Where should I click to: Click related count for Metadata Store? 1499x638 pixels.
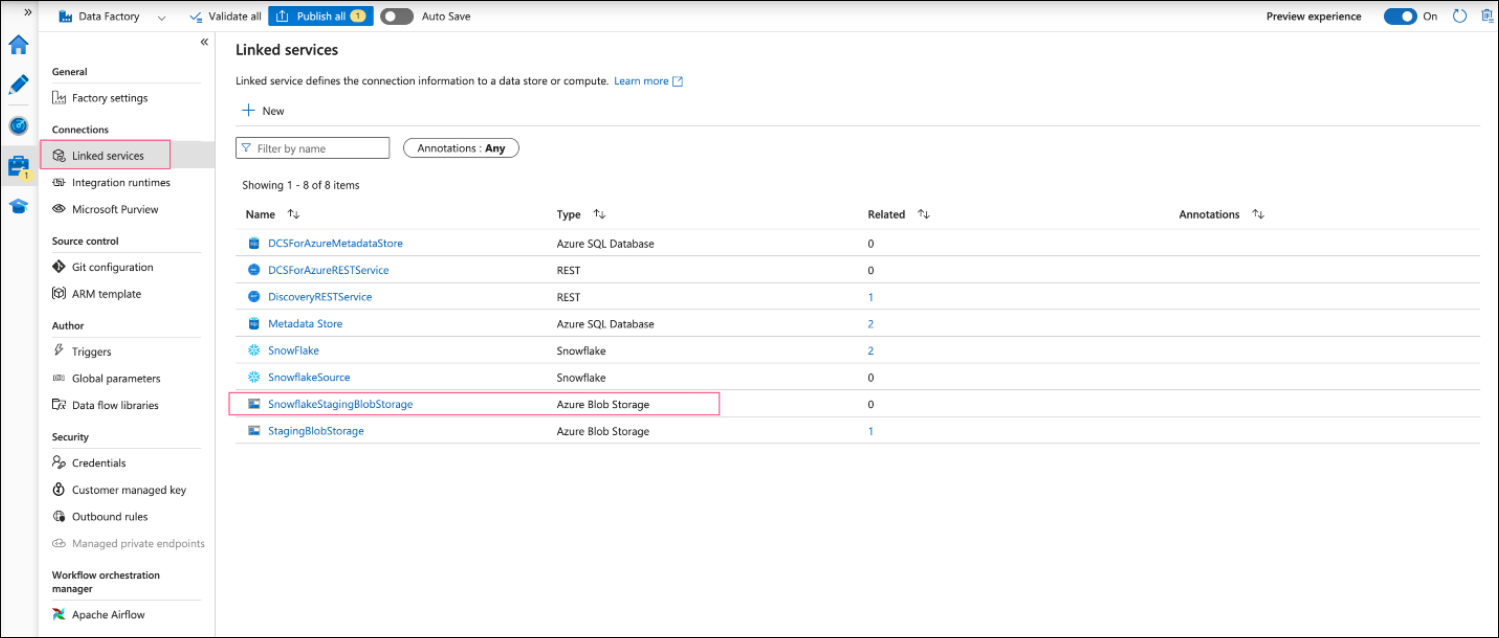point(871,324)
